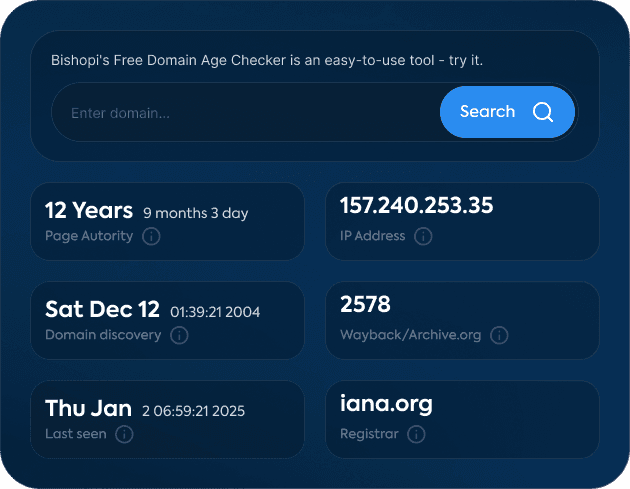Image resolution: width=630 pixels, height=489 pixels.
Task: Open info icon next to Page Autority
Action: tap(151, 236)
